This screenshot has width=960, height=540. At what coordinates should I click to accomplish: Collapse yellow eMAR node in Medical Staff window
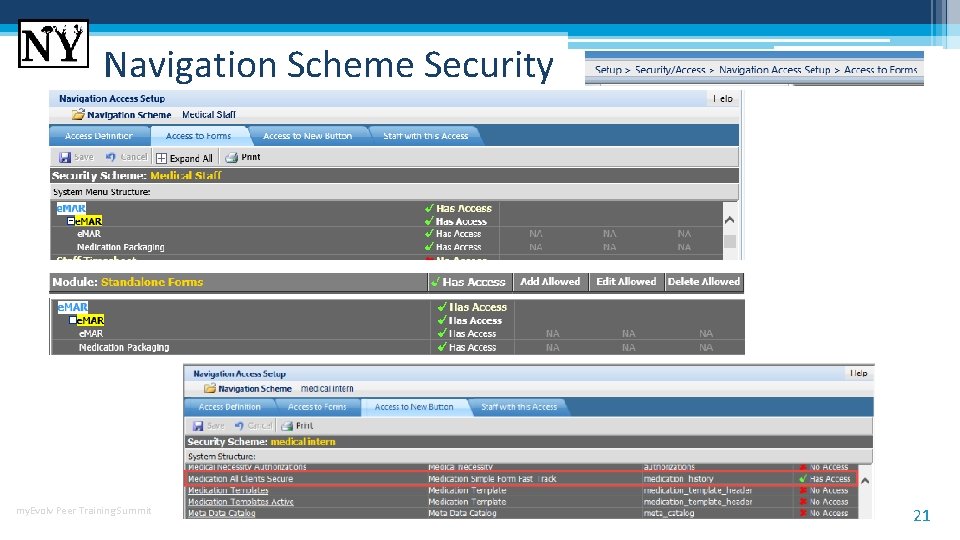pos(71,220)
